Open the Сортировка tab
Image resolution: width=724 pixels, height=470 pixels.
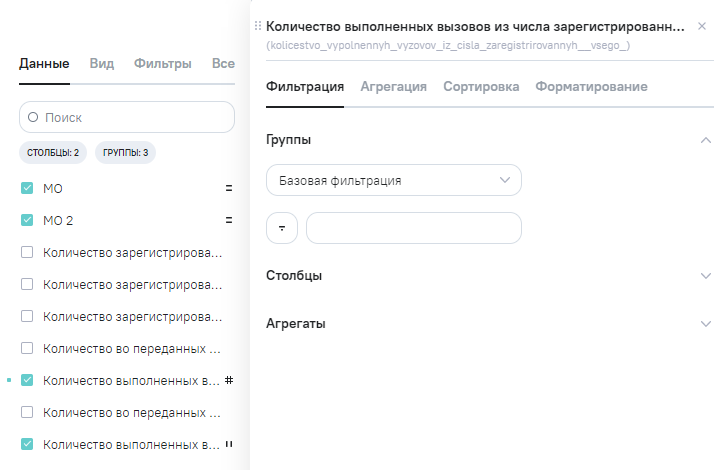click(481, 86)
